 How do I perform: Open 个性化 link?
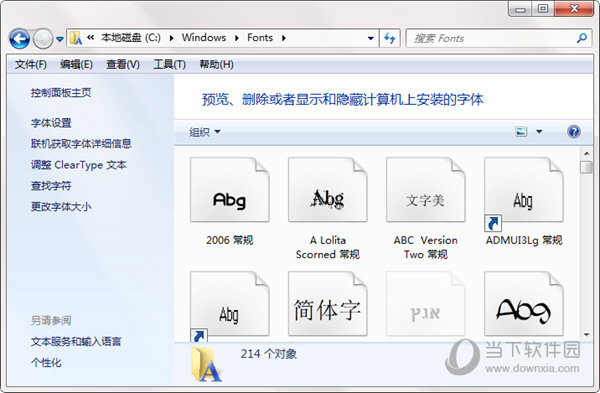[x=46, y=362]
